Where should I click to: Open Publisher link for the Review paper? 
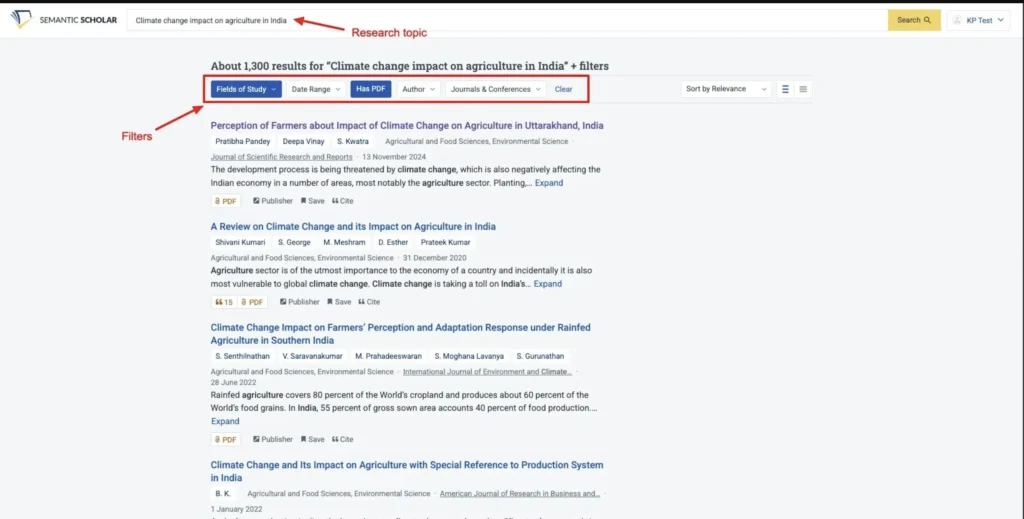tap(300, 302)
